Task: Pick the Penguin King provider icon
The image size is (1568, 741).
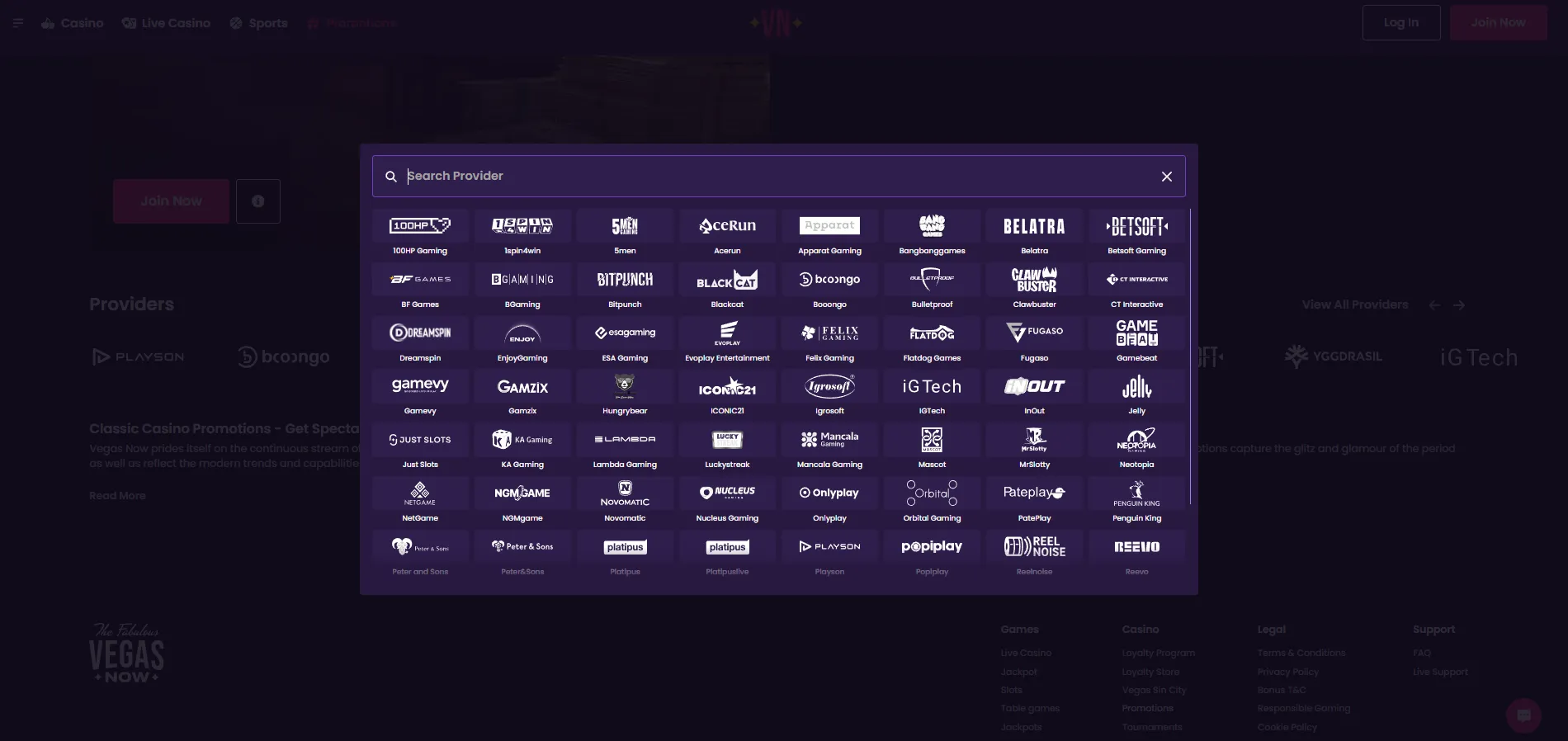Action: (1136, 493)
